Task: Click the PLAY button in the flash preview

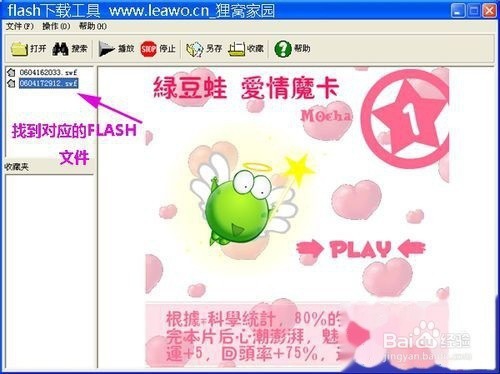Action: click(x=361, y=249)
